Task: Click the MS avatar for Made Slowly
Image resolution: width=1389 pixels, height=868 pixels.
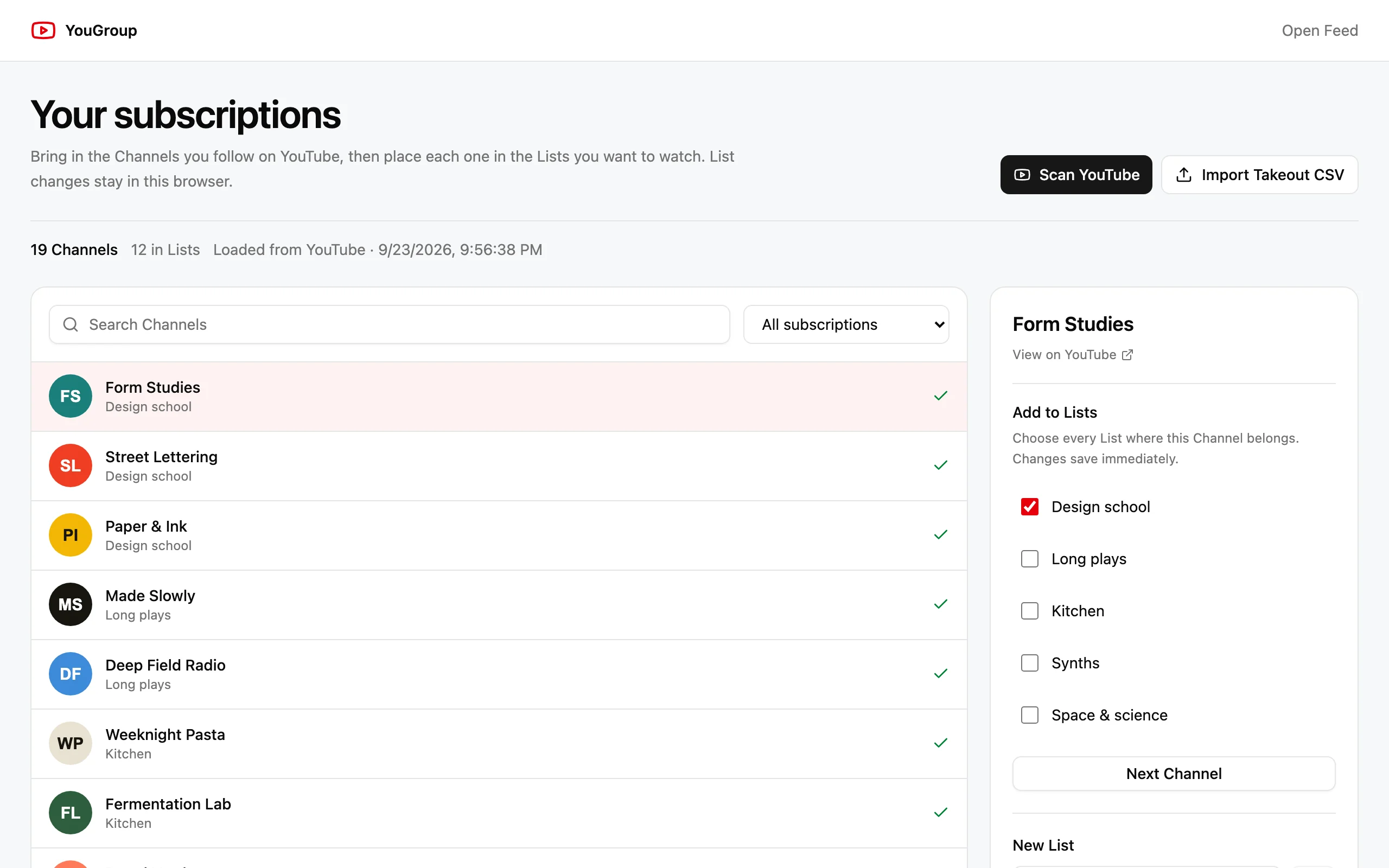Action: click(70, 604)
